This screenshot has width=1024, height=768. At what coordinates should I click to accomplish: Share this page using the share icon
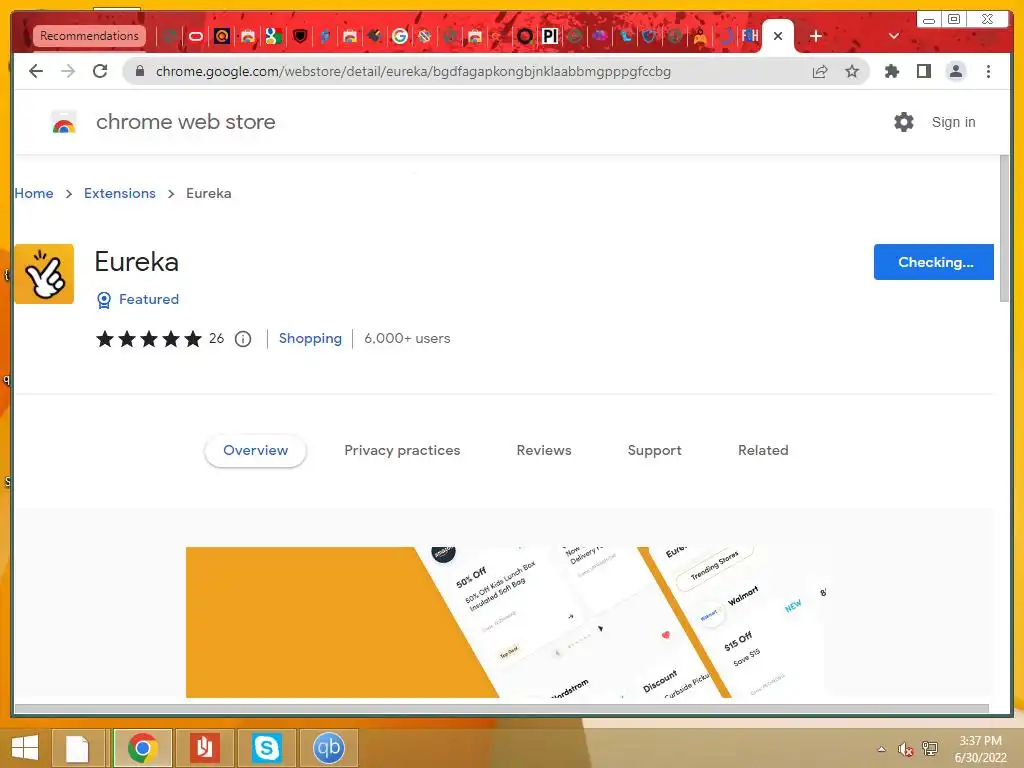pos(820,71)
